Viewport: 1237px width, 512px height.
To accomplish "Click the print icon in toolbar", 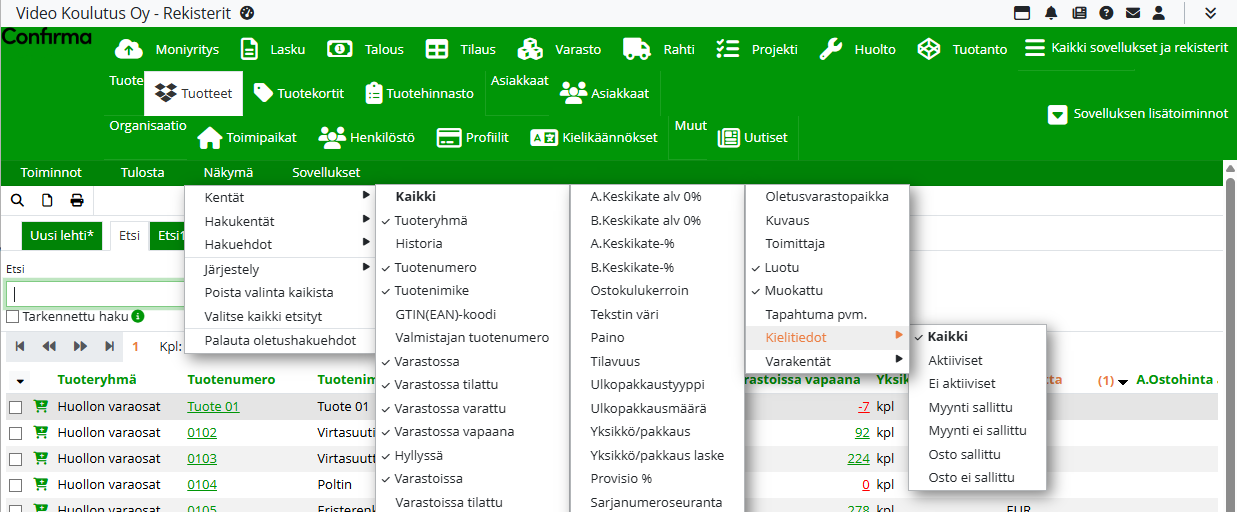I will coord(76,200).
